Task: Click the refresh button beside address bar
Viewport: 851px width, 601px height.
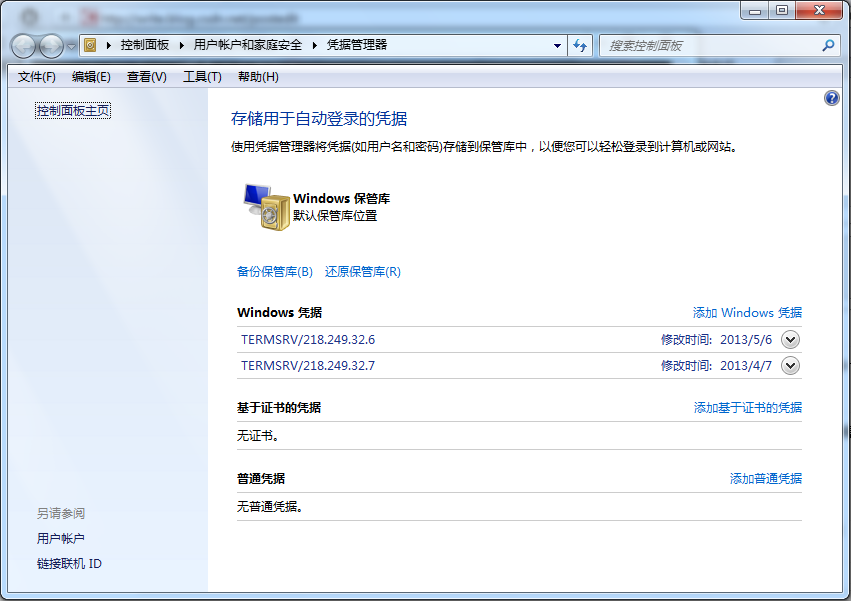Action: click(x=580, y=46)
